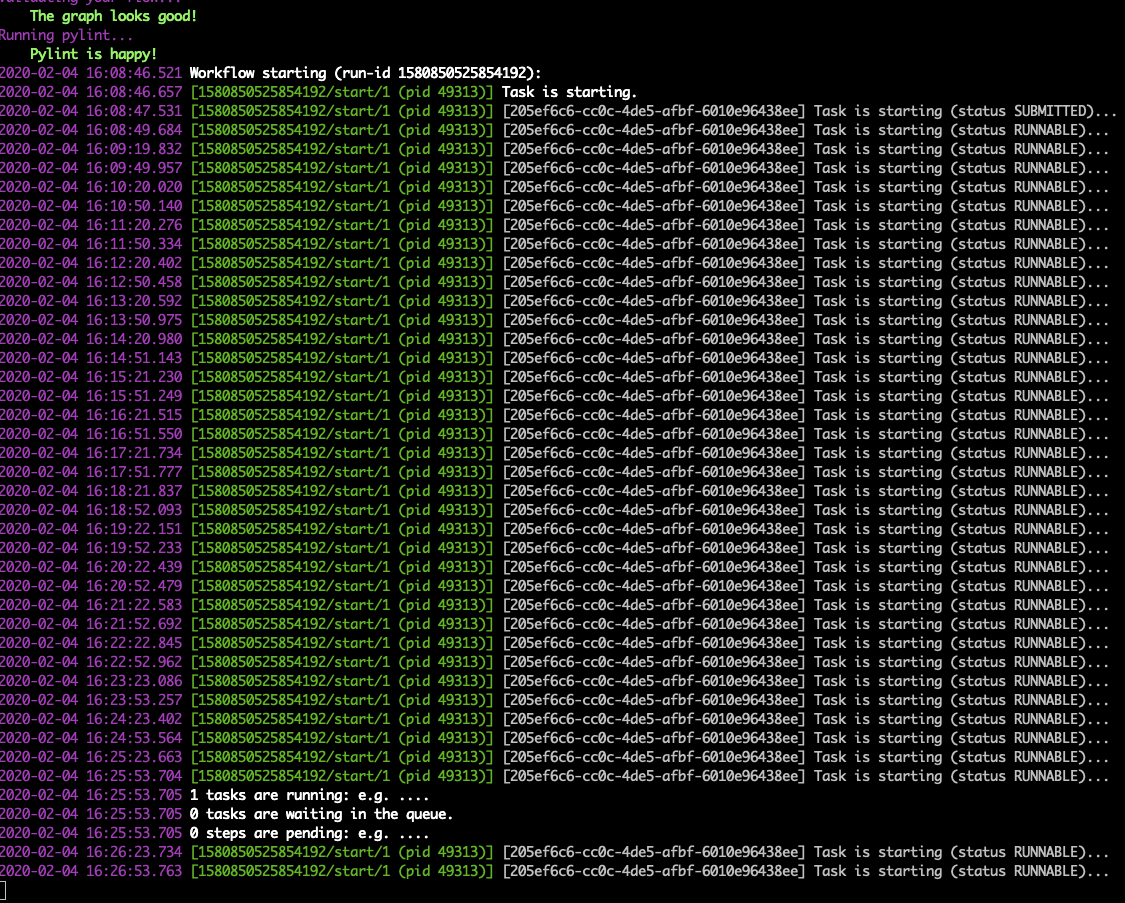Click the timestamp 16:11:20.276

click(x=134, y=225)
